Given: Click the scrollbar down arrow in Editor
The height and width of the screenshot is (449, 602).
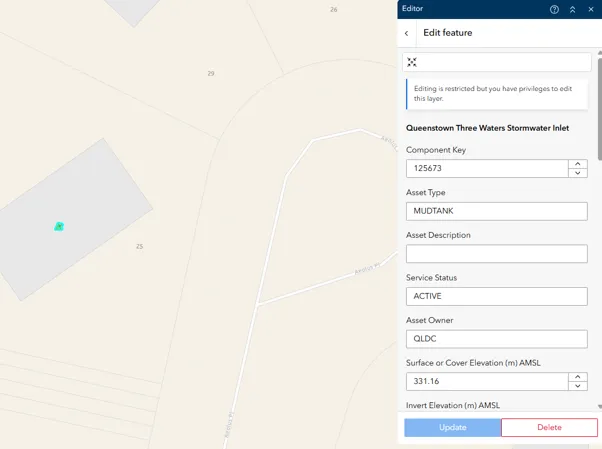Looking at the screenshot, I should pyautogui.click(x=600, y=407).
